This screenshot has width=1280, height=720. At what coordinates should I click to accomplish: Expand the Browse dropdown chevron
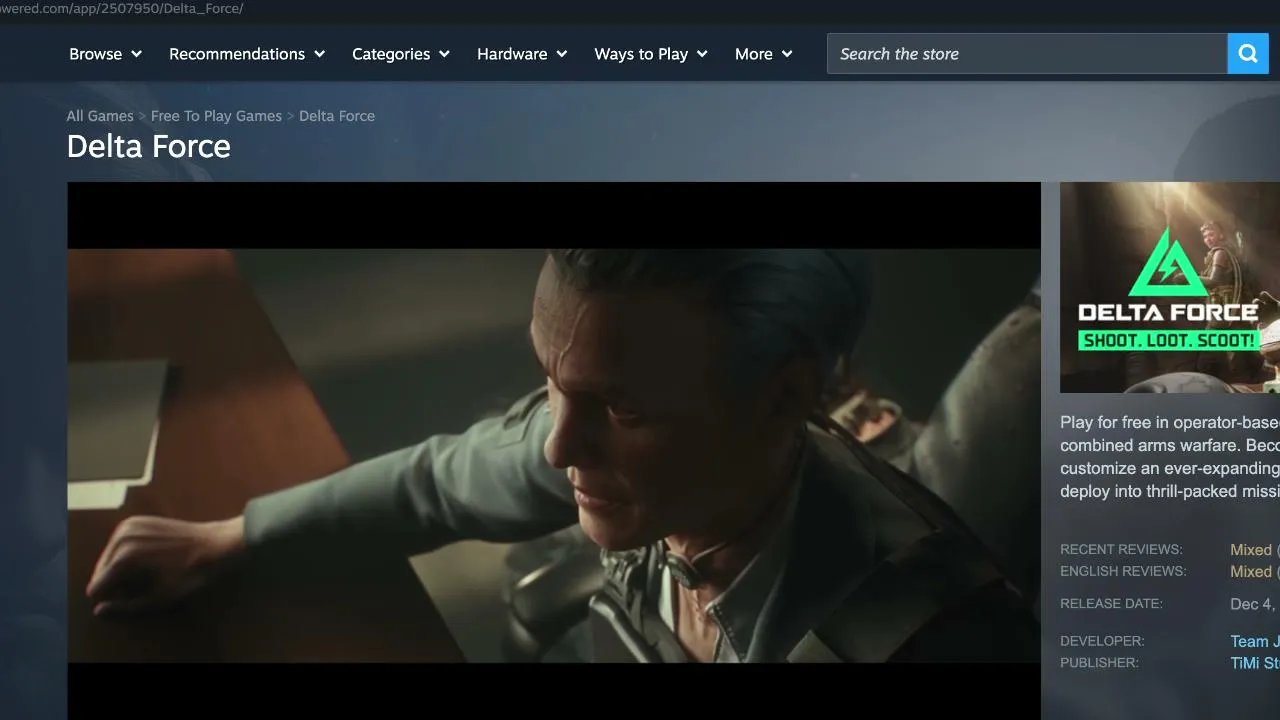coord(136,54)
